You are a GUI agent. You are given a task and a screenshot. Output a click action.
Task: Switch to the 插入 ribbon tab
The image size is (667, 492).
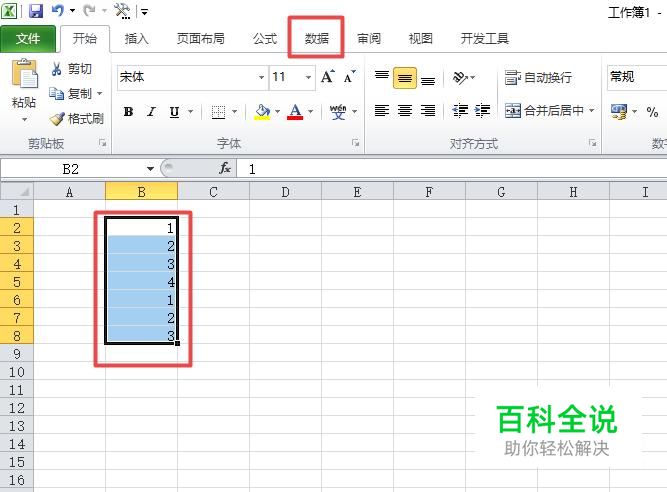pos(136,39)
